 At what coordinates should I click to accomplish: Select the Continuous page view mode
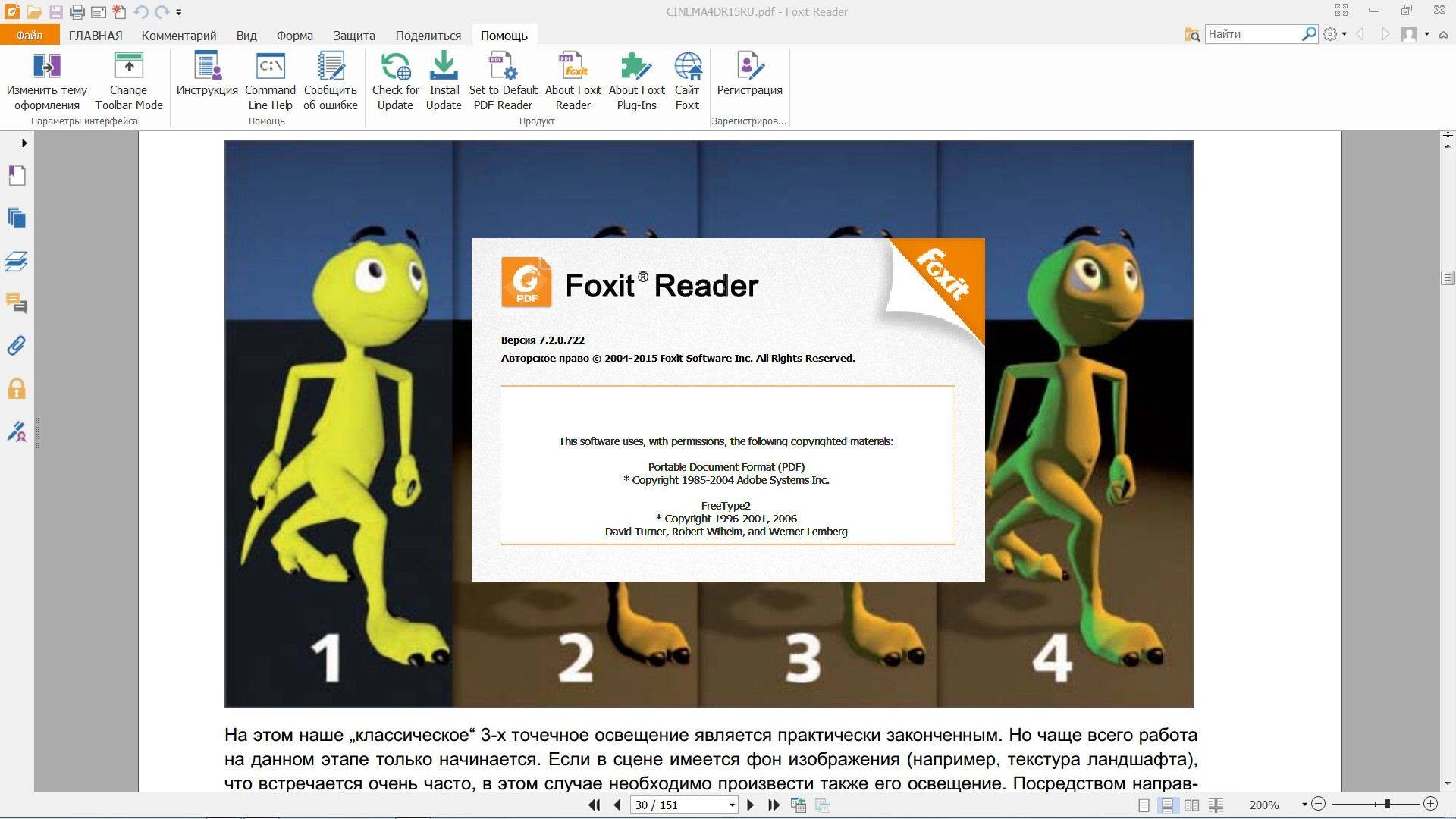pos(1168,805)
